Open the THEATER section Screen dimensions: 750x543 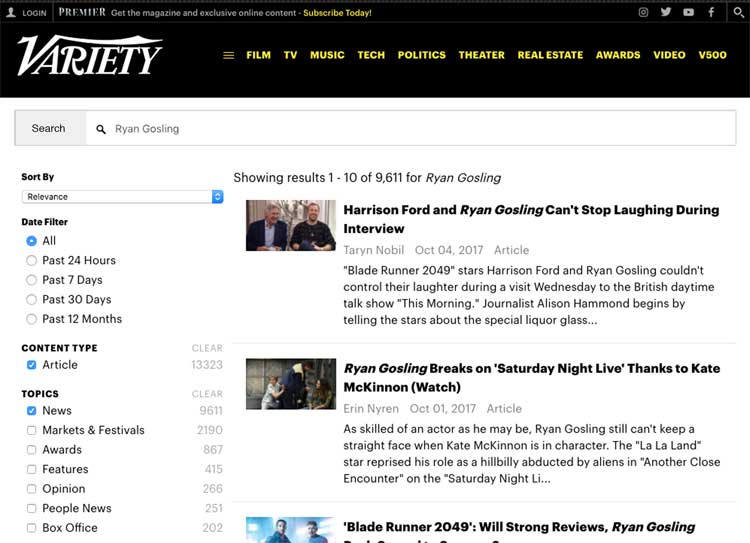point(482,55)
